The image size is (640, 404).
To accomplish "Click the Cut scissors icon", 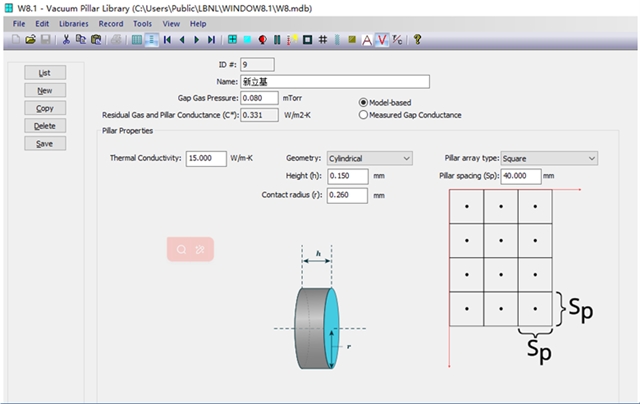I will tap(66, 40).
